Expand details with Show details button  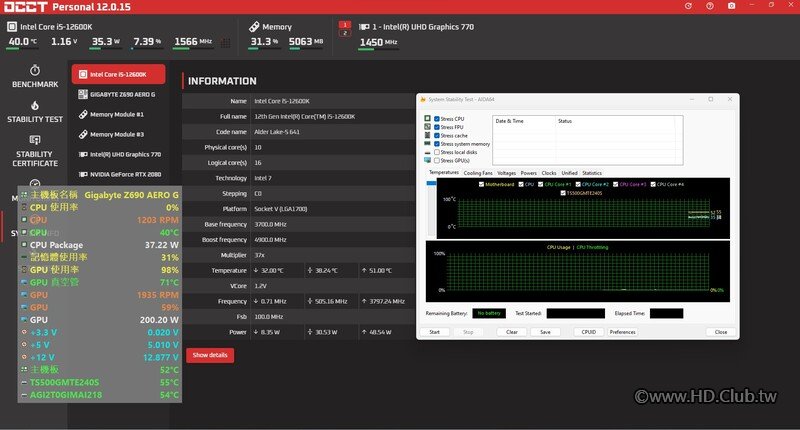click(x=210, y=355)
